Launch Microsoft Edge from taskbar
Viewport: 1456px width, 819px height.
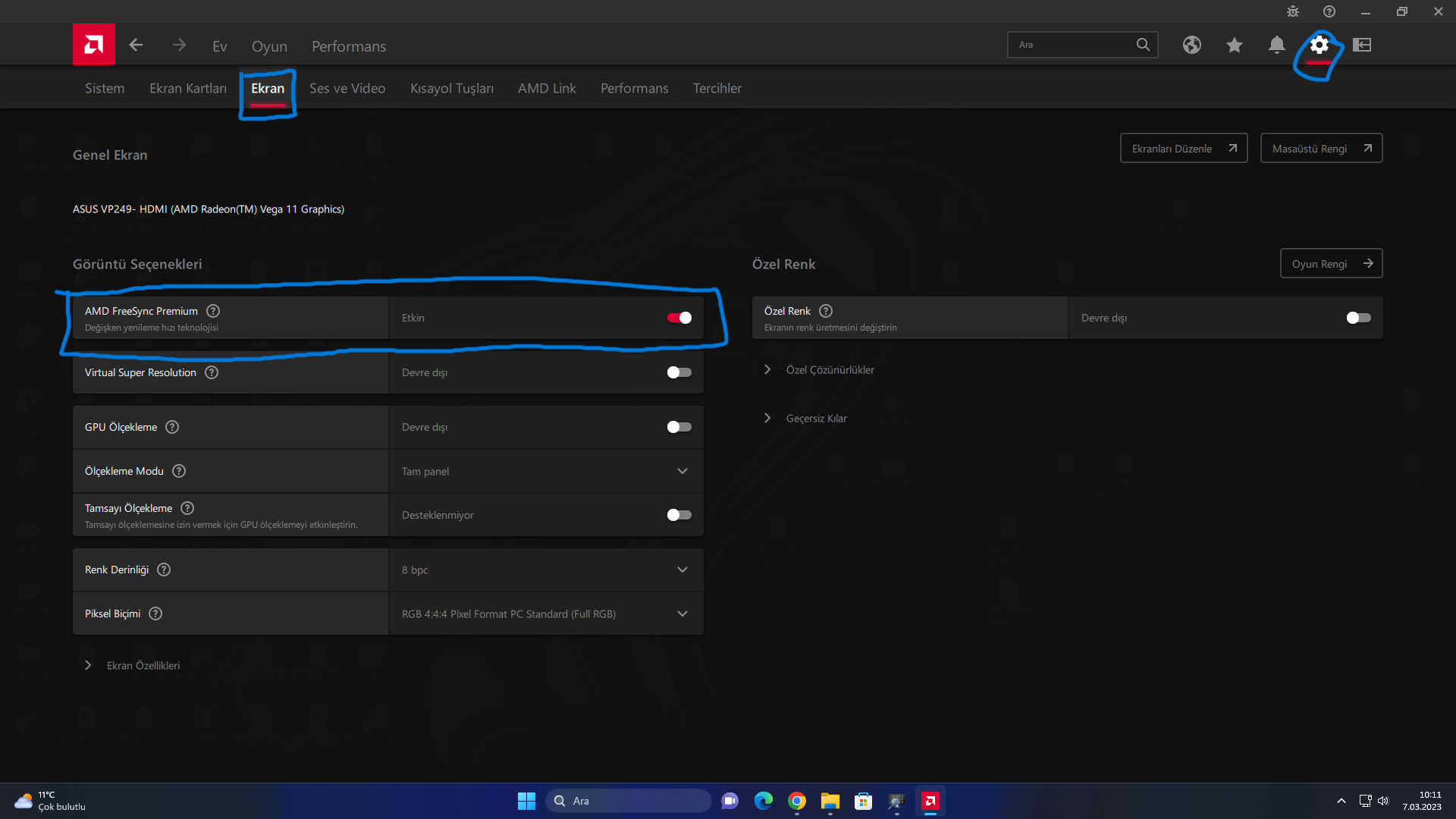tap(764, 801)
